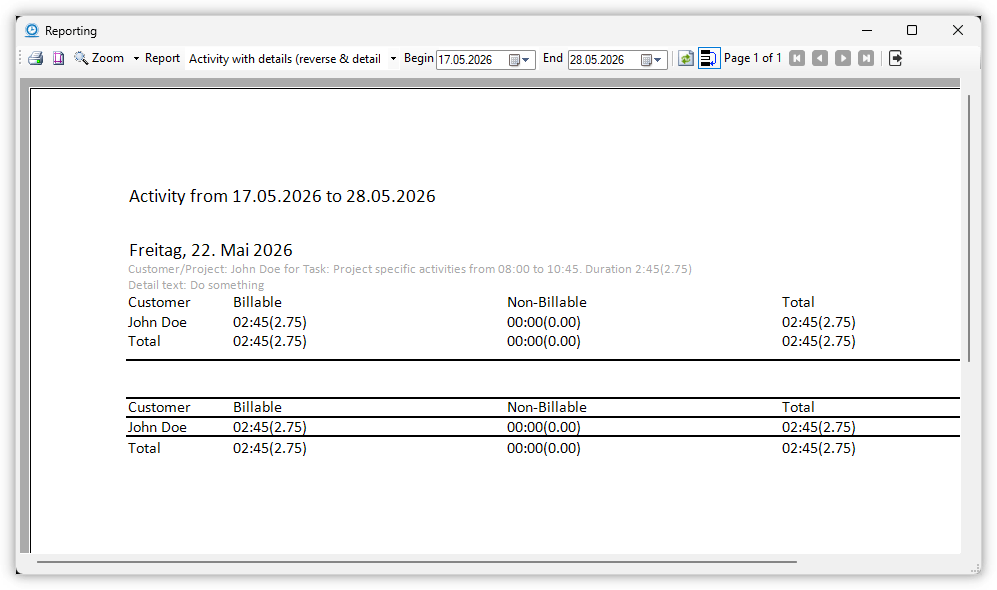The image size is (997, 590).
Task: Toggle the details view icon beside refresh
Action: (709, 58)
